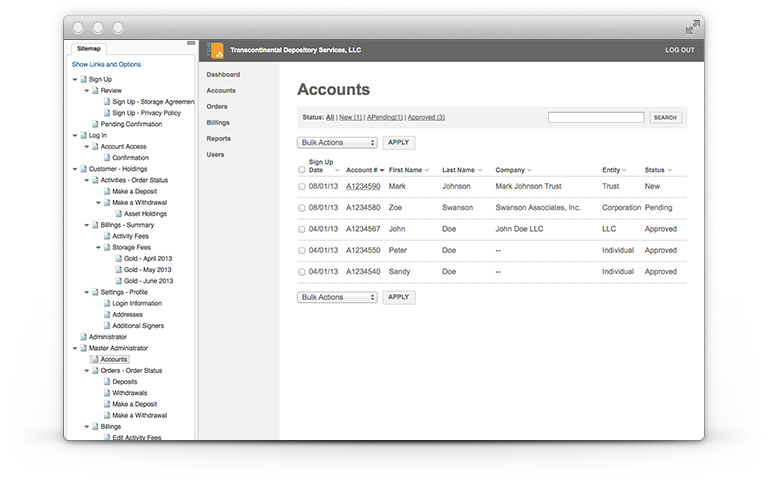Select the Sitemap tab
The width and height of the screenshot is (768, 480).
(89, 48)
